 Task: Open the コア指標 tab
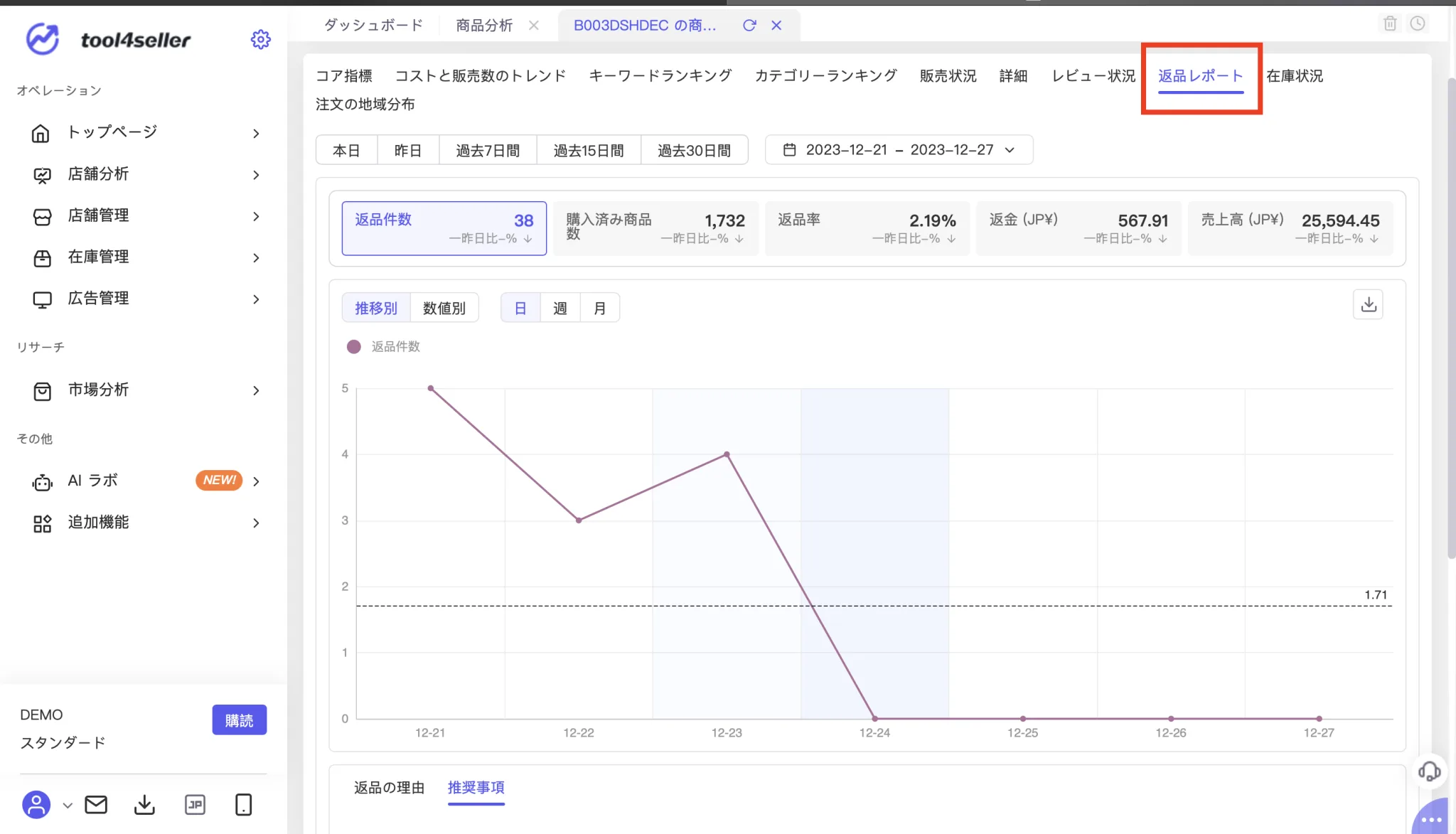click(x=344, y=75)
